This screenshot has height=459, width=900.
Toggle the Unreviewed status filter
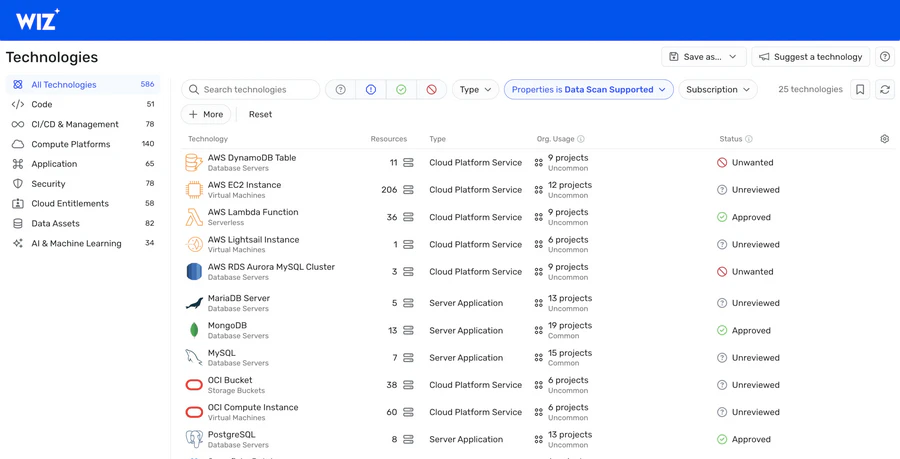(x=340, y=90)
